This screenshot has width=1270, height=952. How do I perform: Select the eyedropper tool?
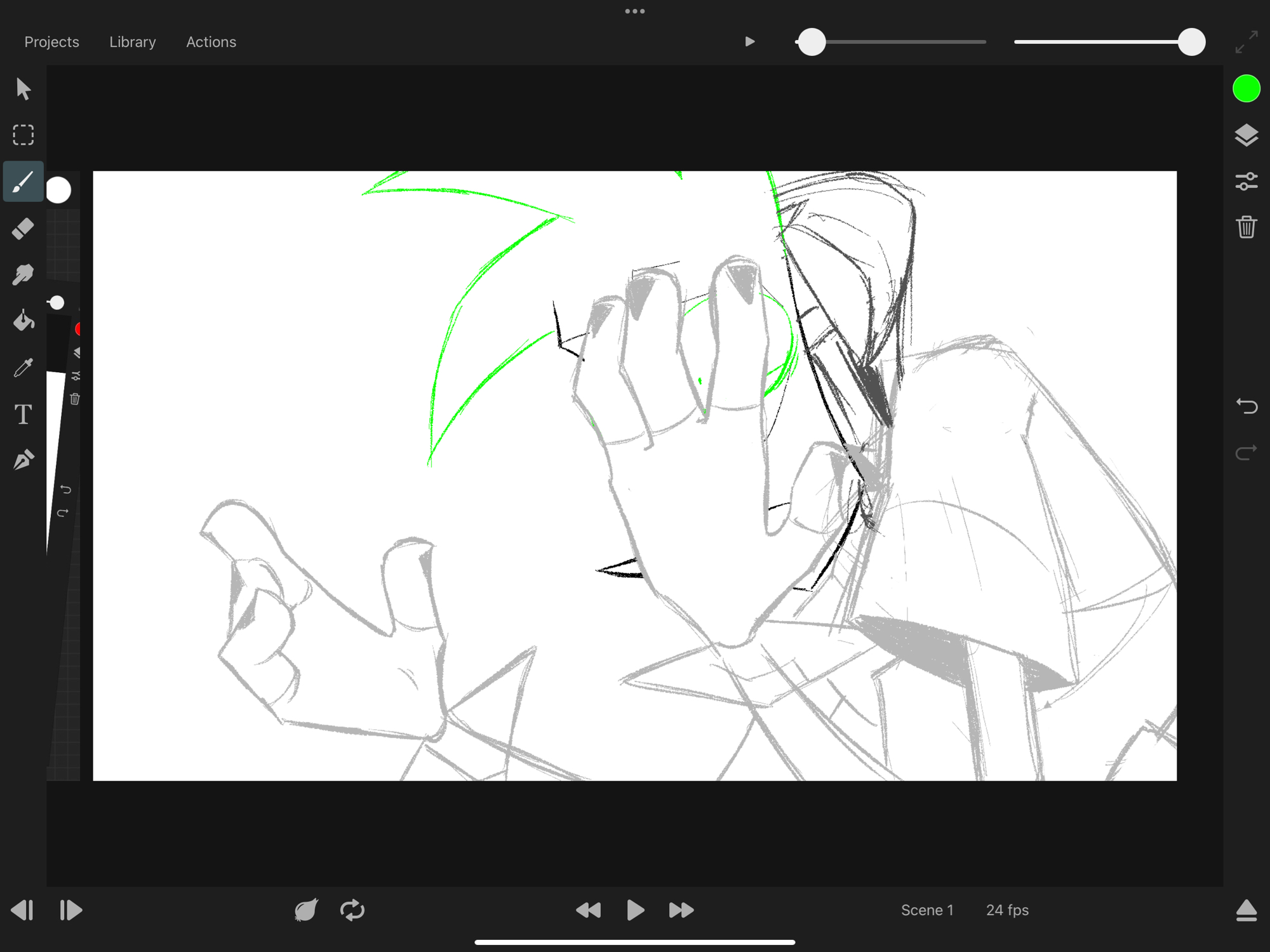click(x=23, y=368)
